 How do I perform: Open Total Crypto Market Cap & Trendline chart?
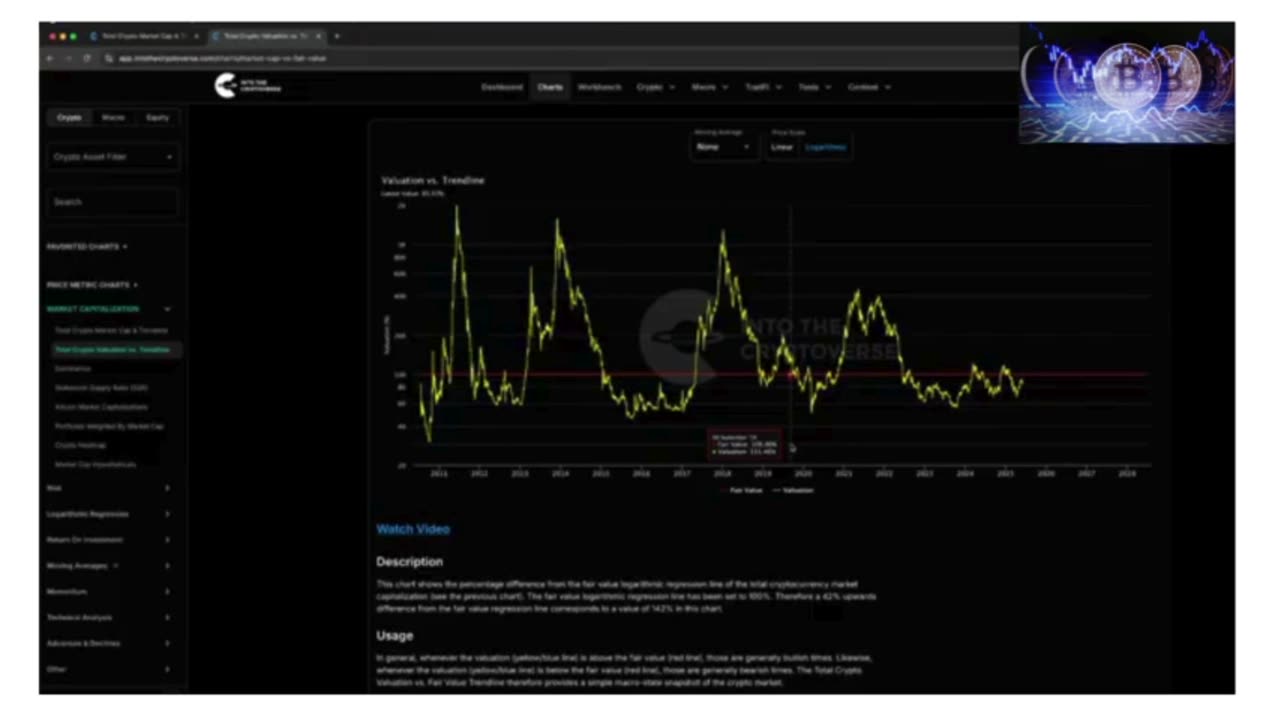click(x=111, y=330)
